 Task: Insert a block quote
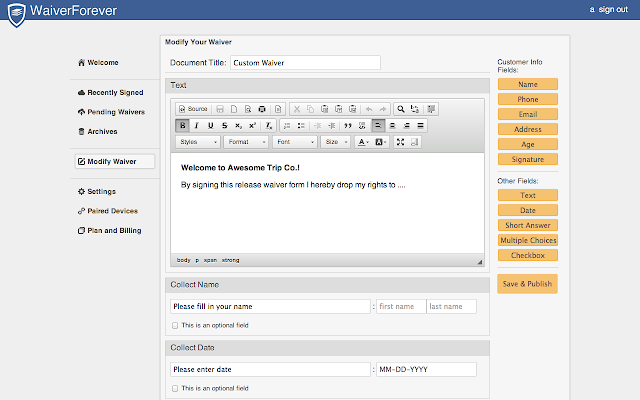[348, 125]
